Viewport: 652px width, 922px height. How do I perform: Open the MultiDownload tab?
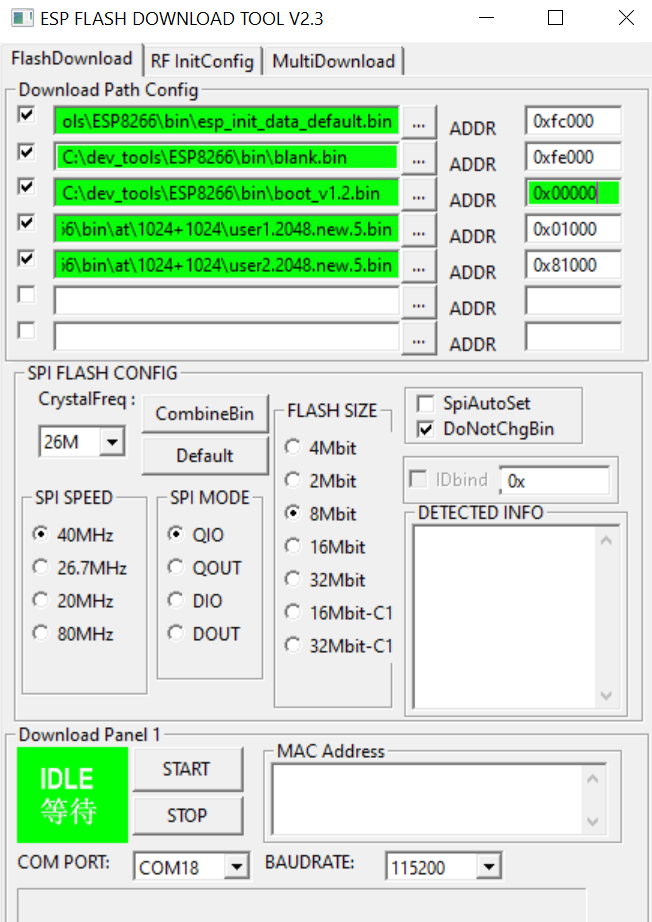click(333, 61)
